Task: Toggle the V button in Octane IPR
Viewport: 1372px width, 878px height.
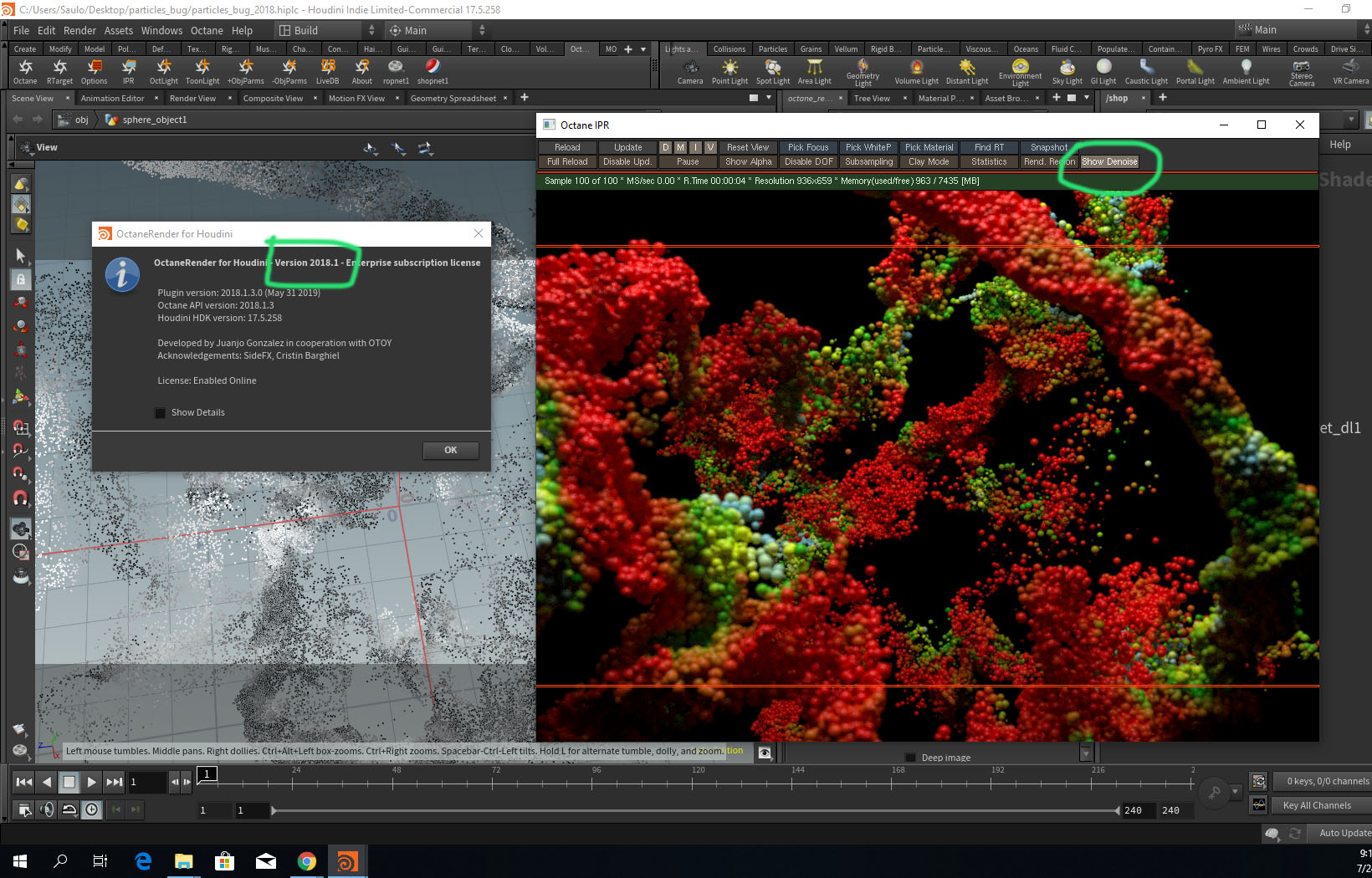Action: (x=710, y=147)
